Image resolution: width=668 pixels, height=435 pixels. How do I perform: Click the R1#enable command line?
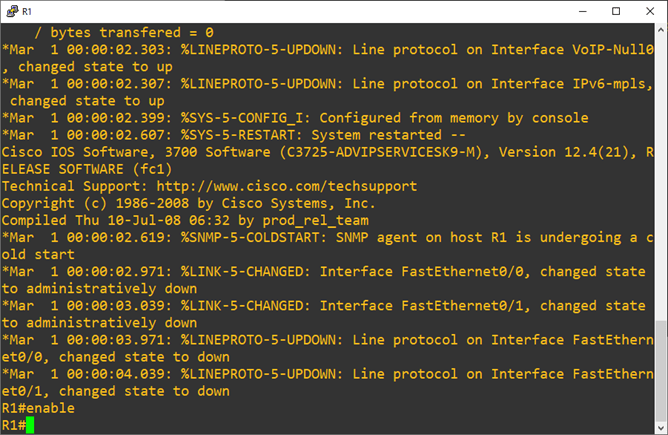pos(38,408)
